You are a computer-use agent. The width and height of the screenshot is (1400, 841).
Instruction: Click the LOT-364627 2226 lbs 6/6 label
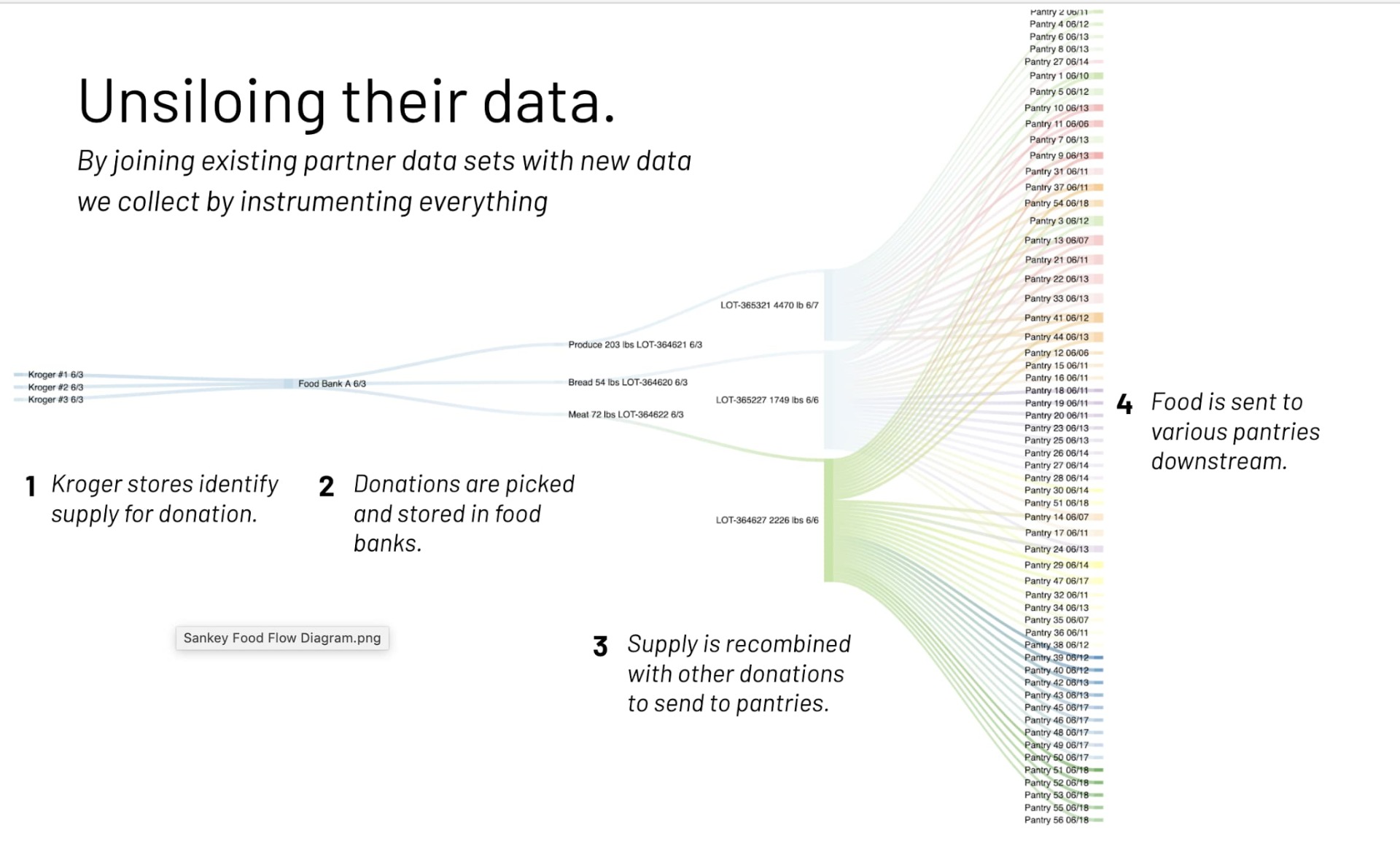(766, 520)
